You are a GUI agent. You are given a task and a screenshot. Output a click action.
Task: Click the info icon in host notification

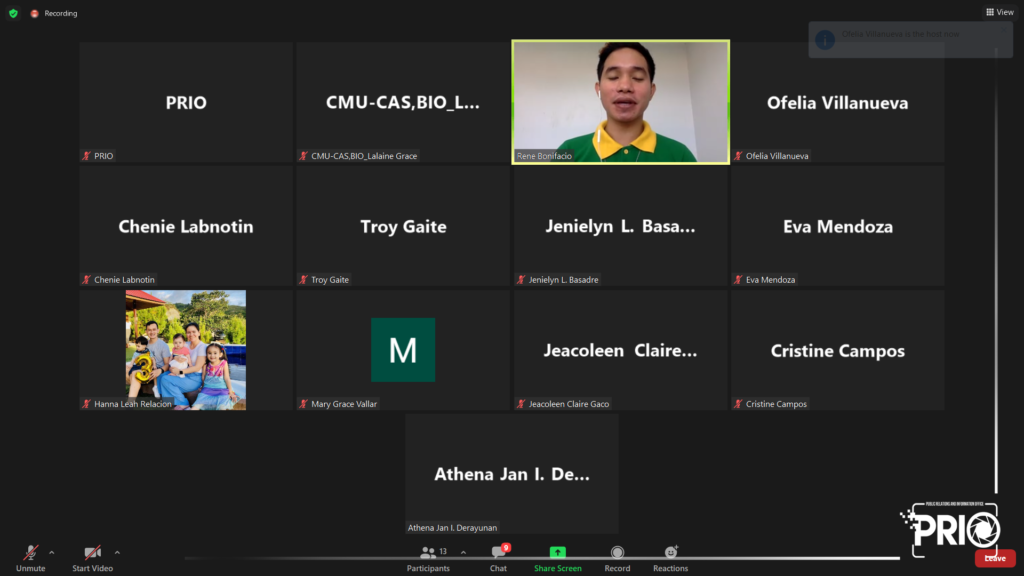click(825, 39)
